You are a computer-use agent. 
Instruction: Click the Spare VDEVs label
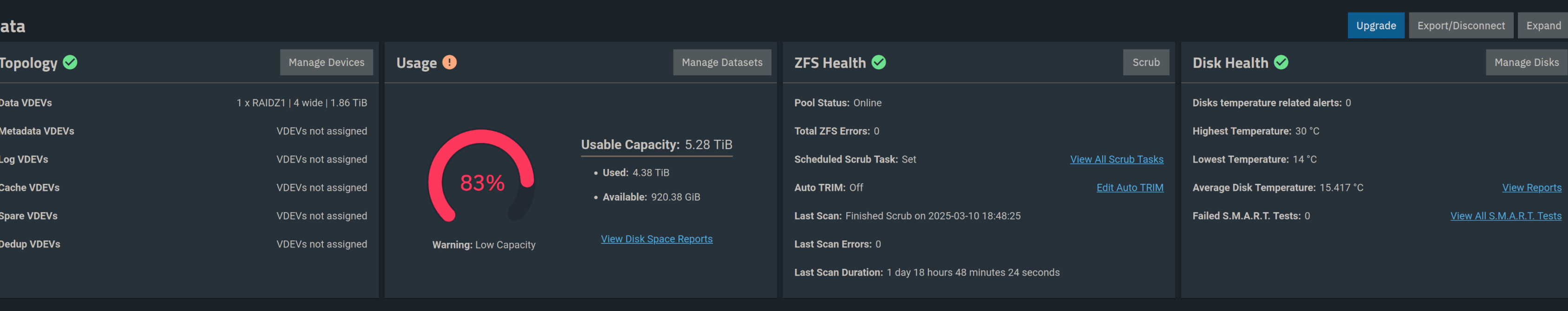(x=29, y=215)
